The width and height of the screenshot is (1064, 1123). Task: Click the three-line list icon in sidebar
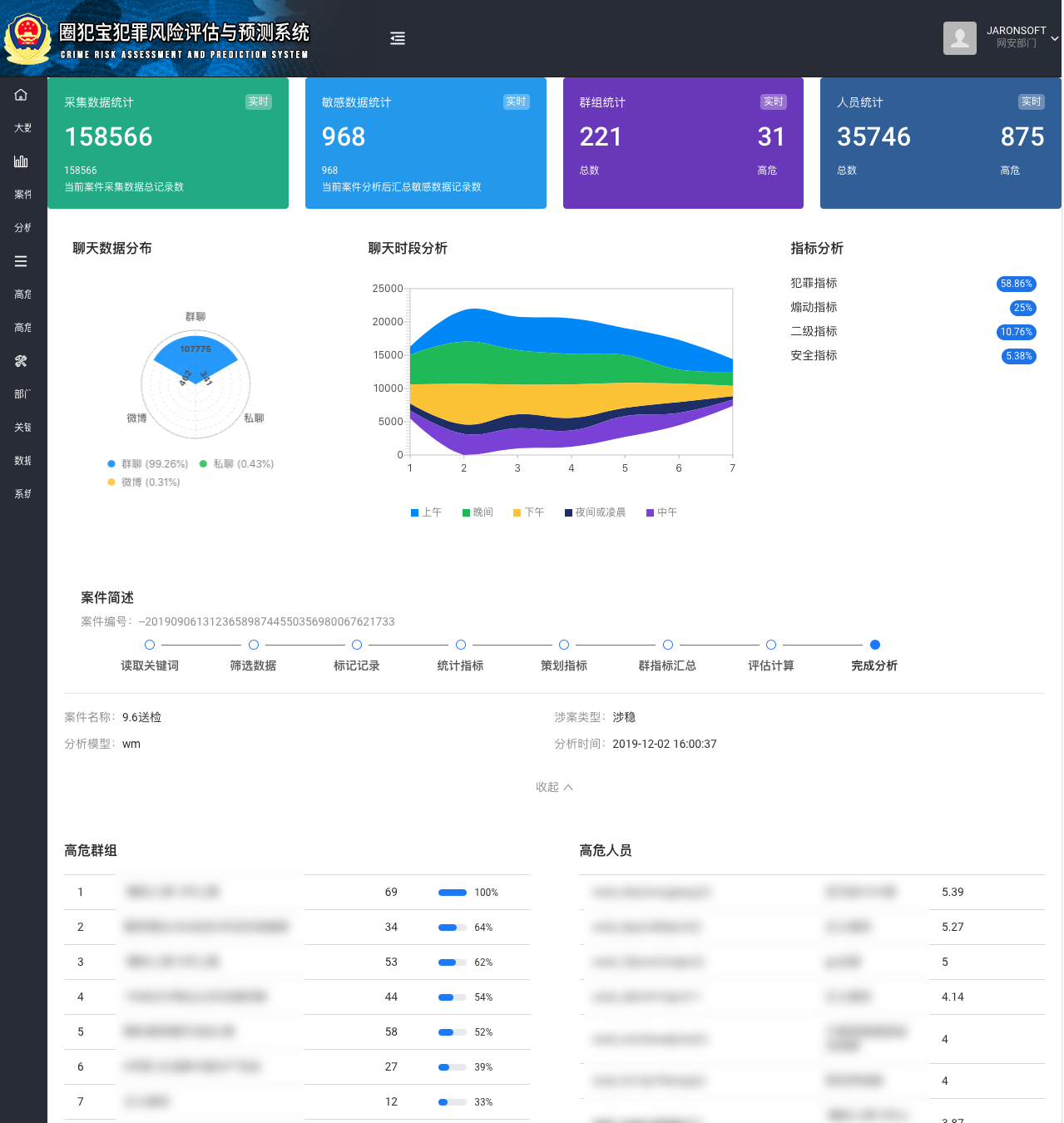(x=21, y=261)
